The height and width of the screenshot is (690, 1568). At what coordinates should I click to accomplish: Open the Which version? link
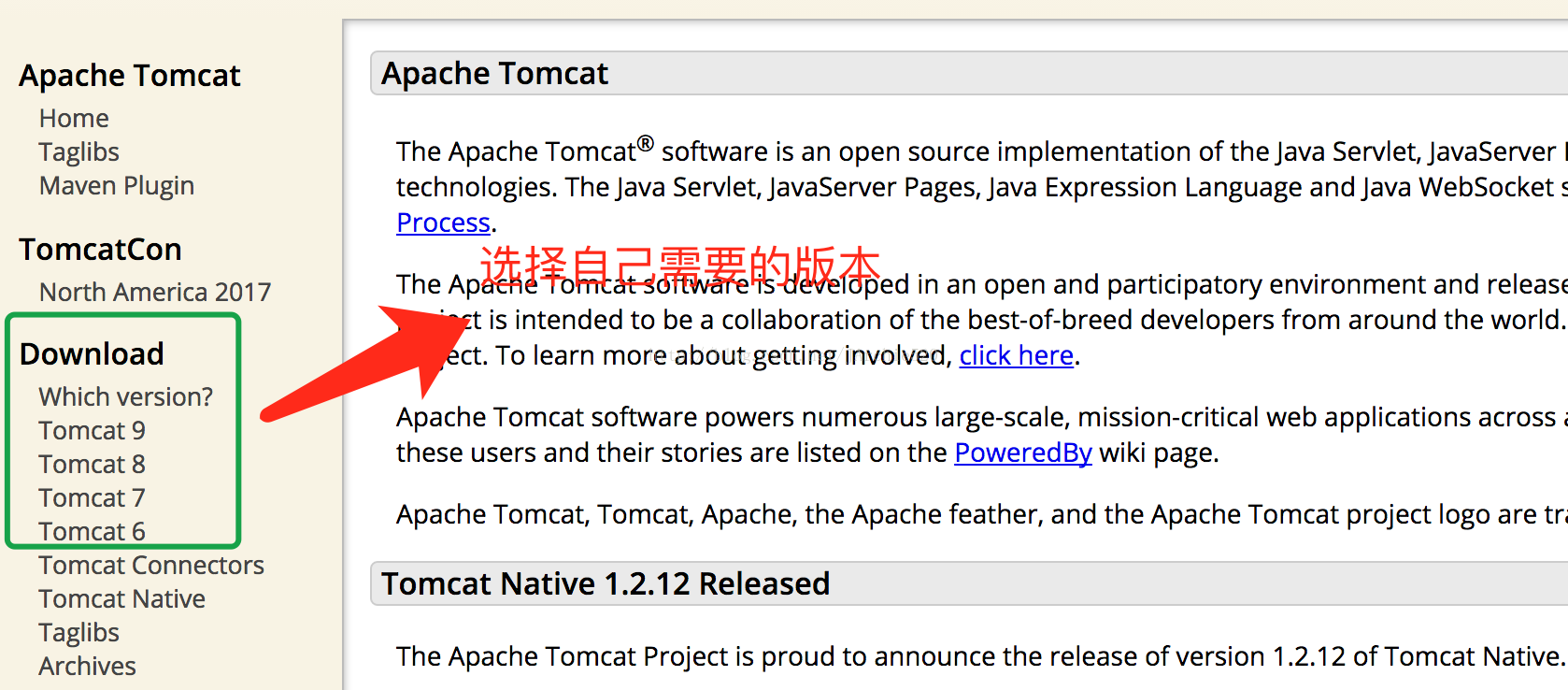[x=126, y=397]
